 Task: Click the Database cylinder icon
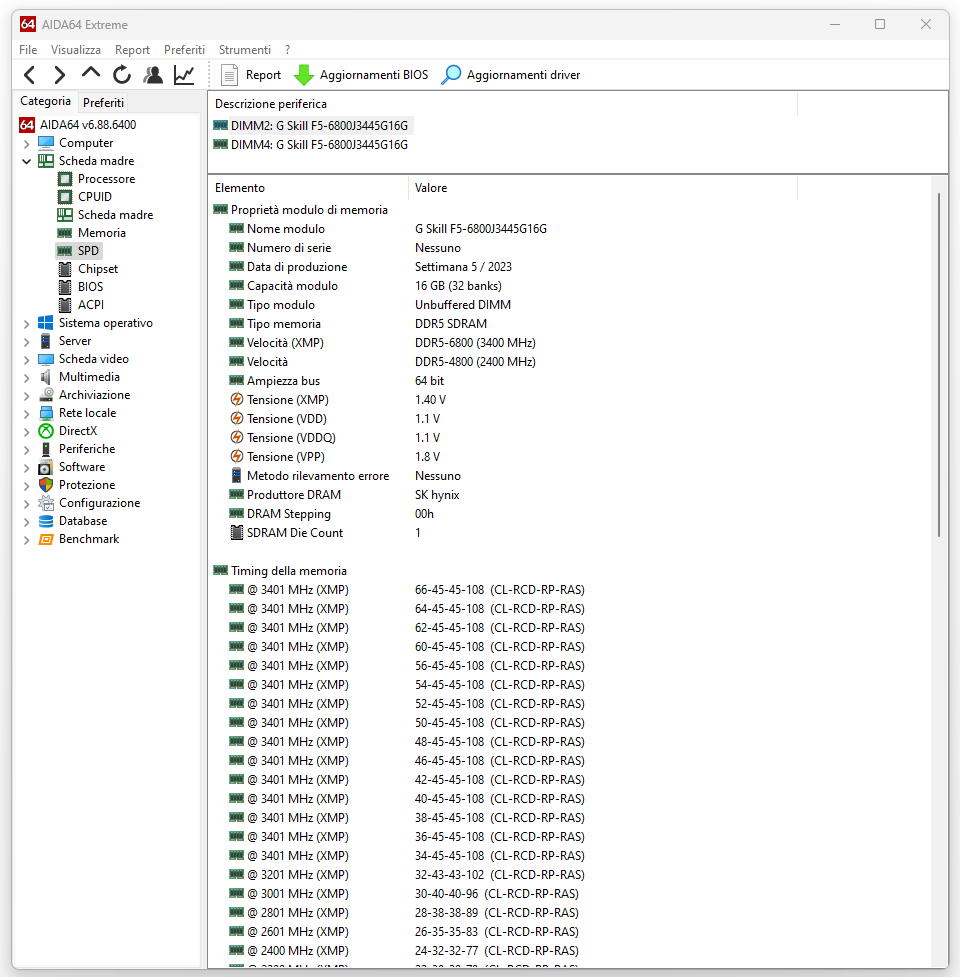pos(45,521)
